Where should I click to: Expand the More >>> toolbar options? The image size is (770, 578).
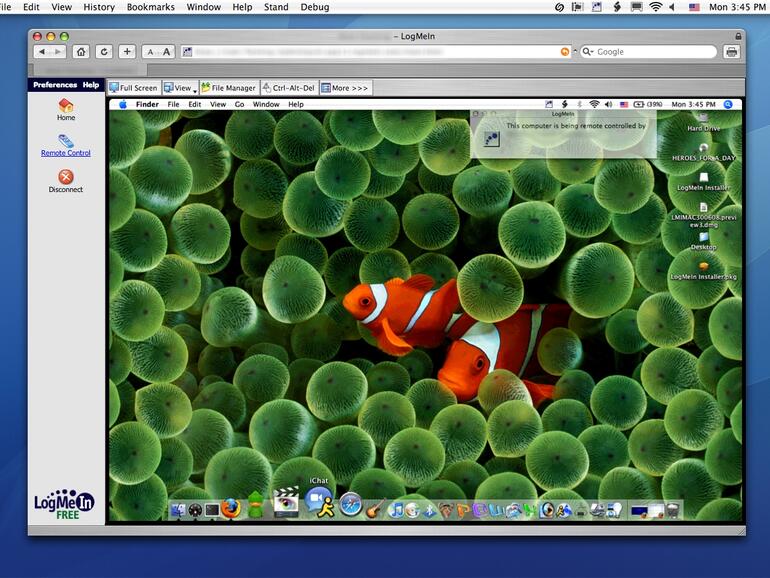(x=345, y=88)
